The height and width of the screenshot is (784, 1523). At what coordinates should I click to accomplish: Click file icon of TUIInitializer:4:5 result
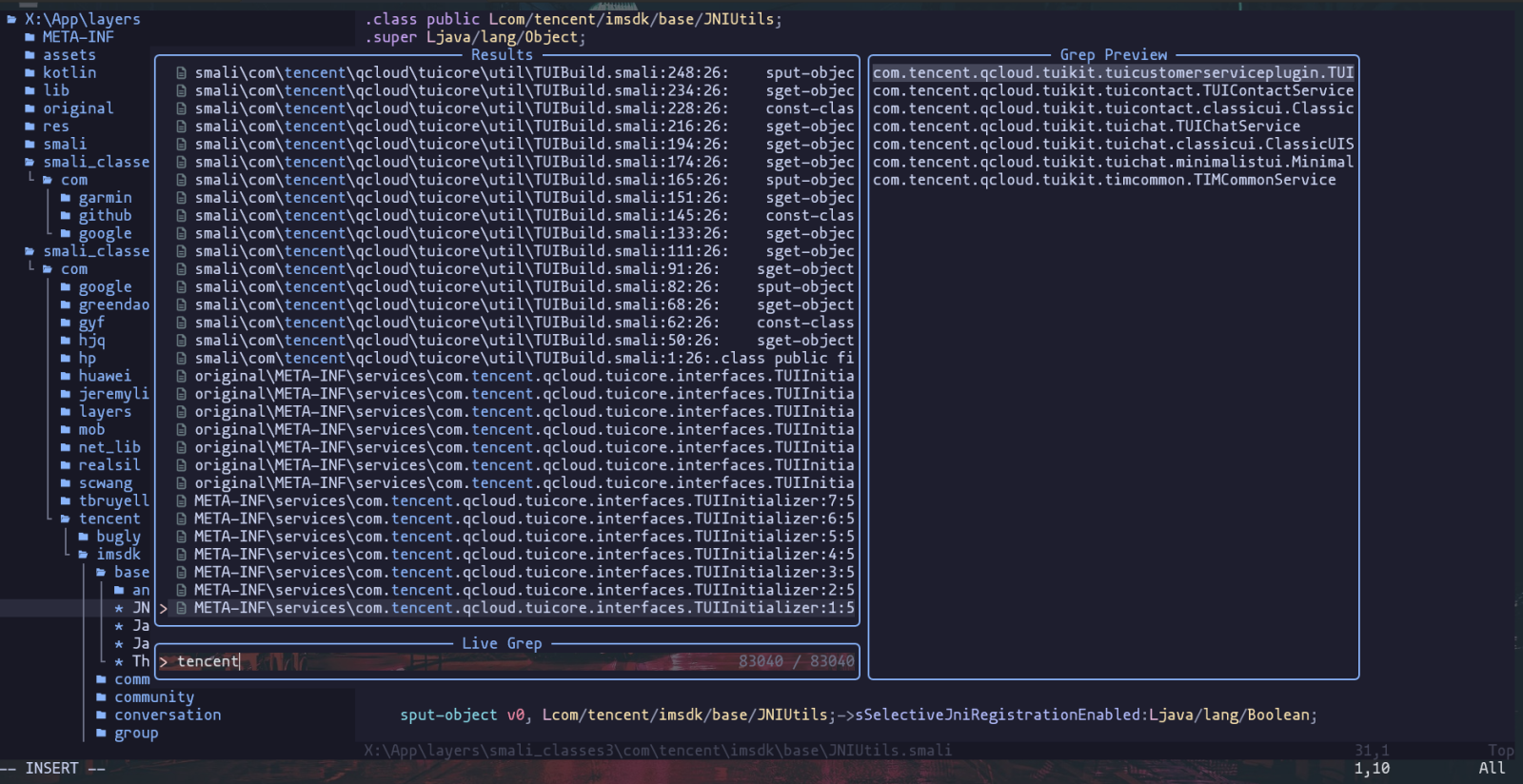tap(181, 555)
